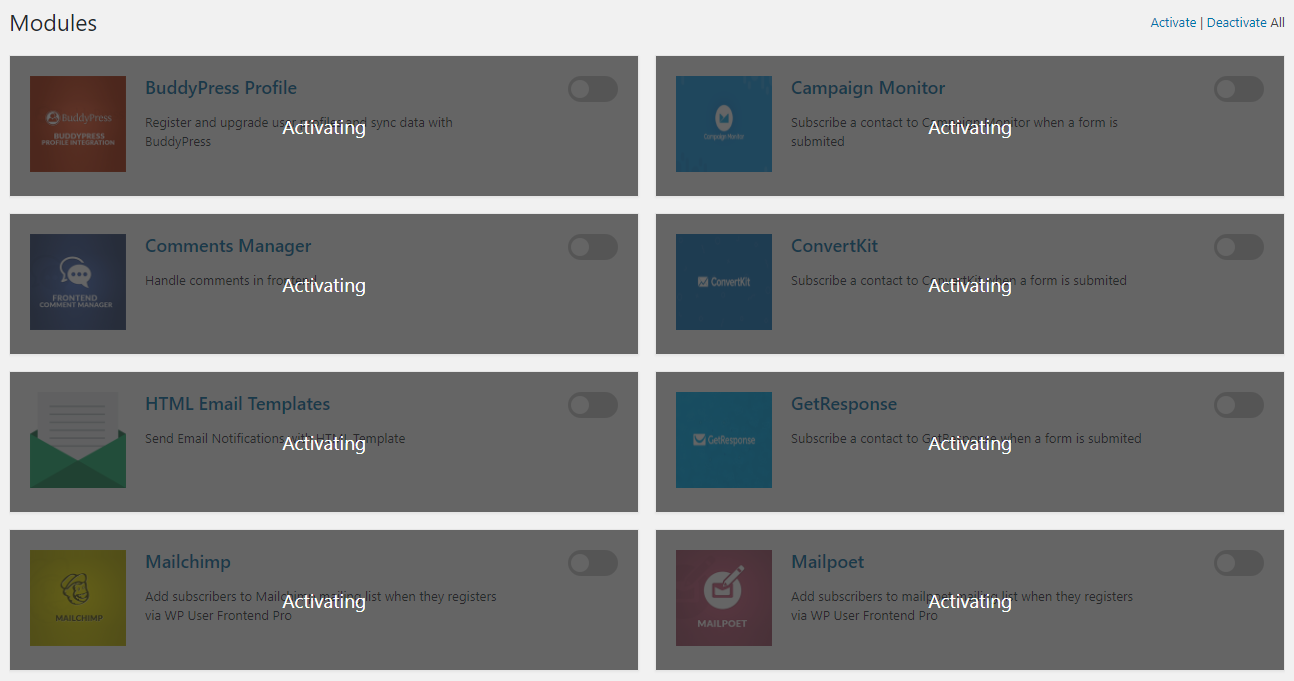1294x681 pixels.
Task: Enable the ConvertKit module switch
Action: (x=1239, y=247)
